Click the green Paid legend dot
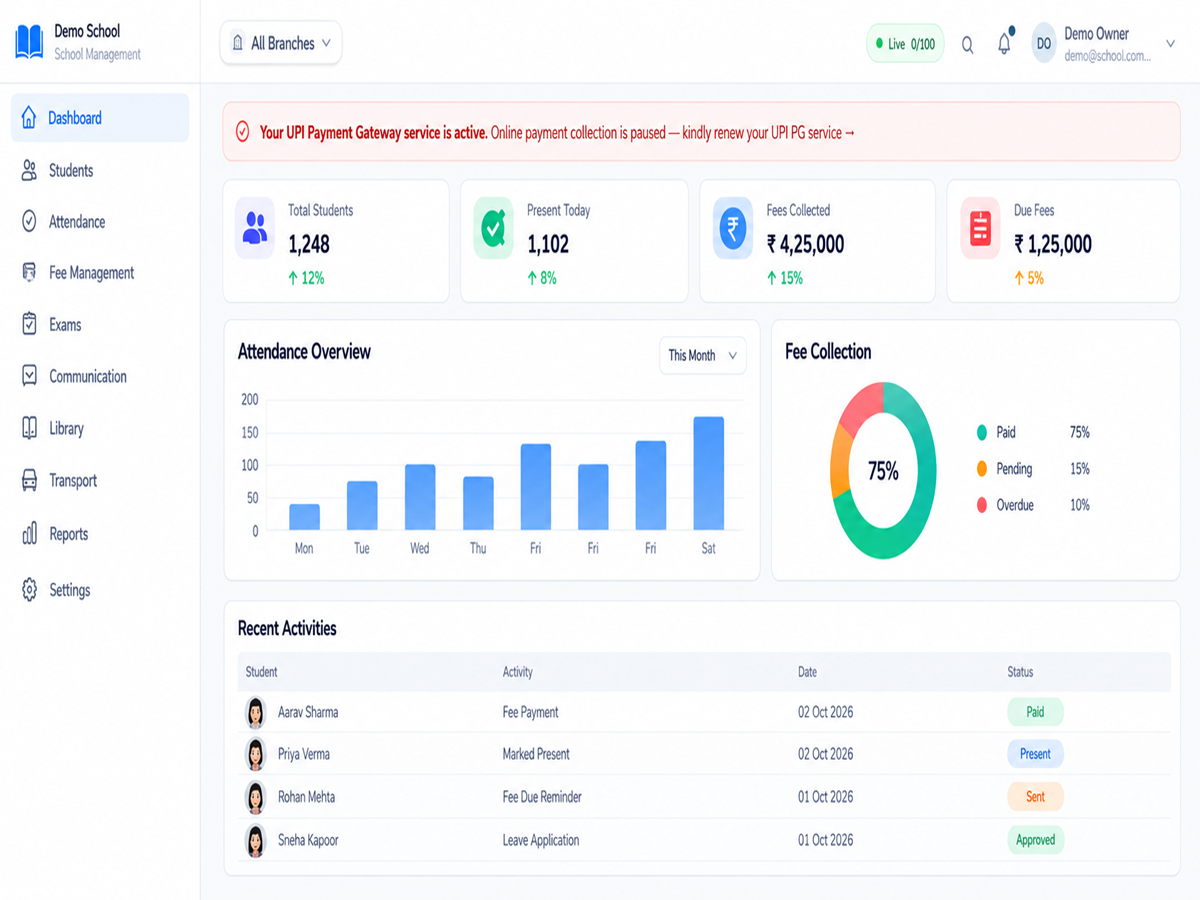 [982, 432]
